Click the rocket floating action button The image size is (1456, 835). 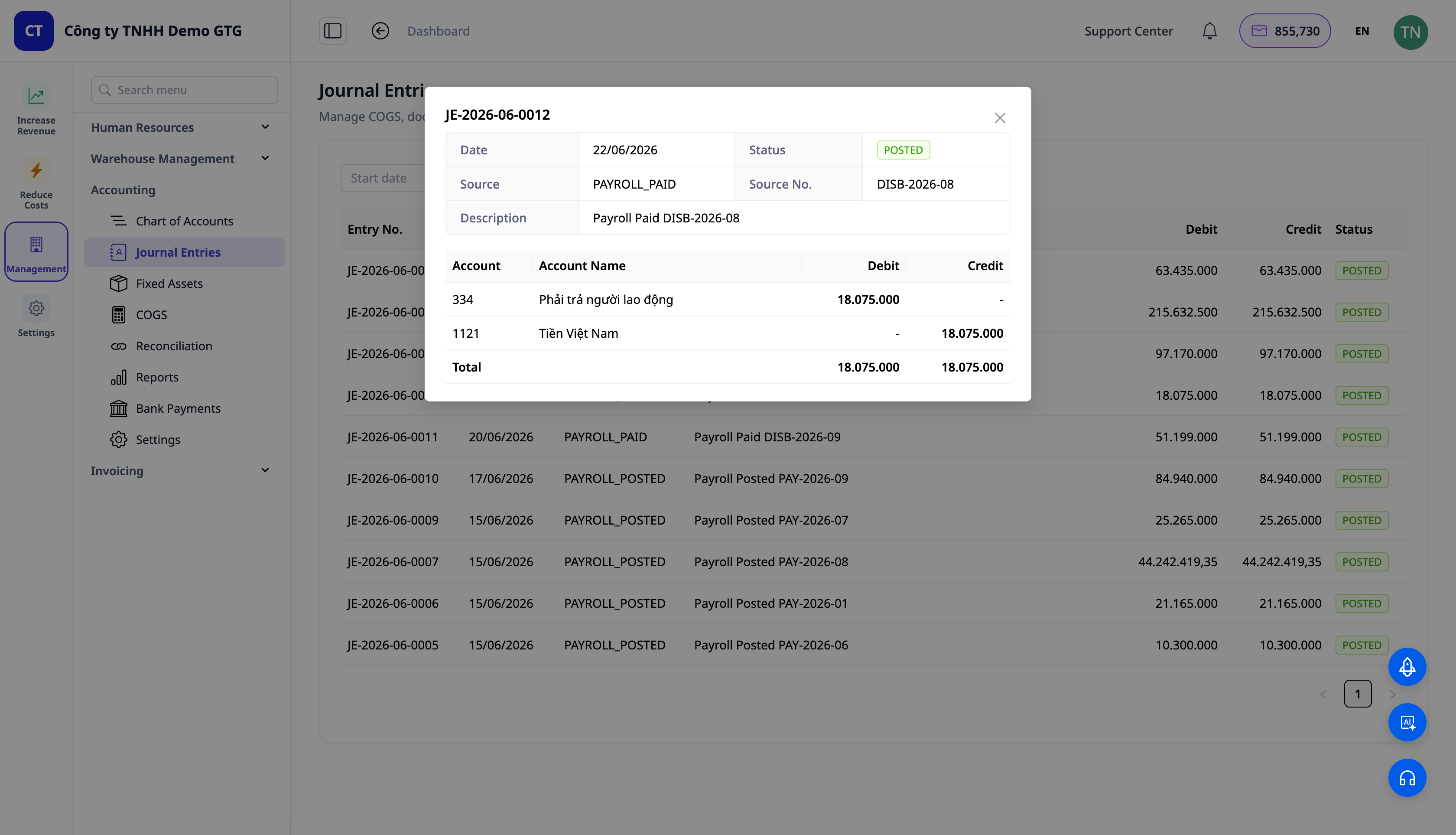tap(1407, 667)
